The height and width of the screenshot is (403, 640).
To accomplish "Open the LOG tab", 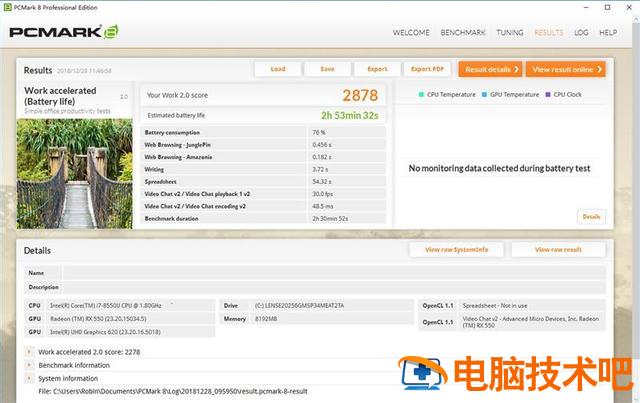I will click(581, 33).
